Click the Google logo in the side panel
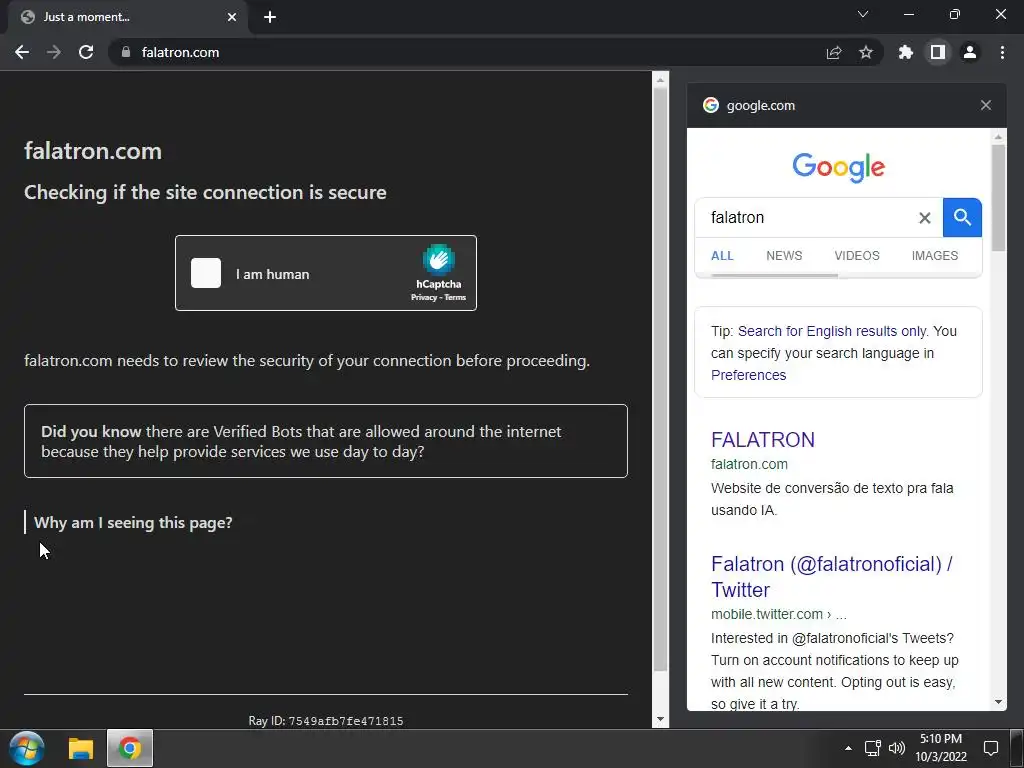The height and width of the screenshot is (768, 1024). (839, 167)
